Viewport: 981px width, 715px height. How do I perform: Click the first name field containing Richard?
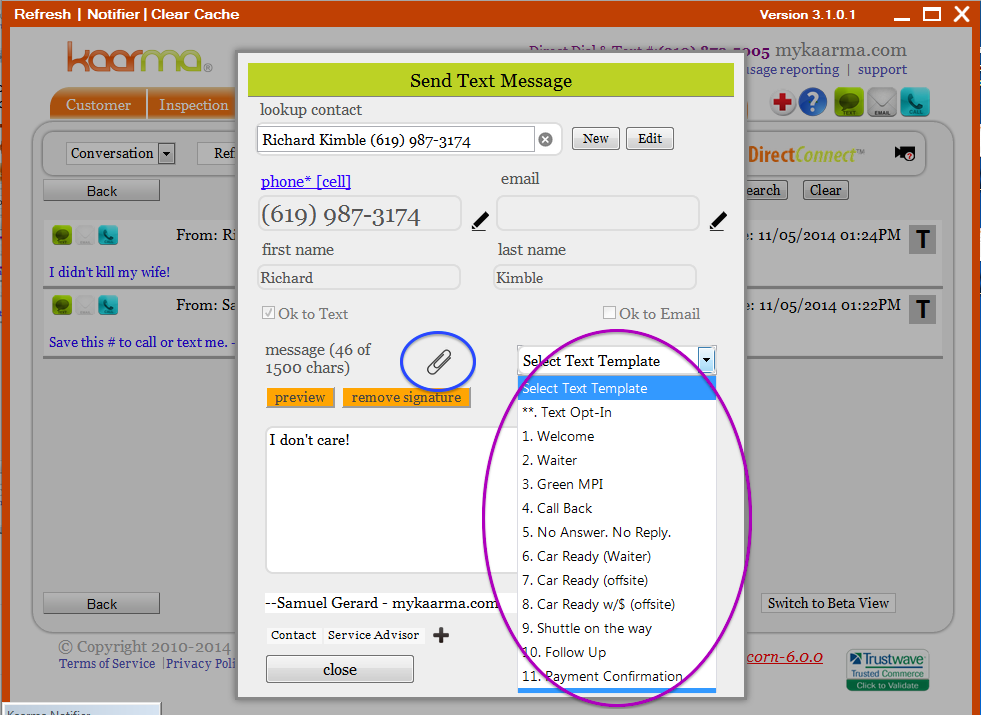pos(359,278)
